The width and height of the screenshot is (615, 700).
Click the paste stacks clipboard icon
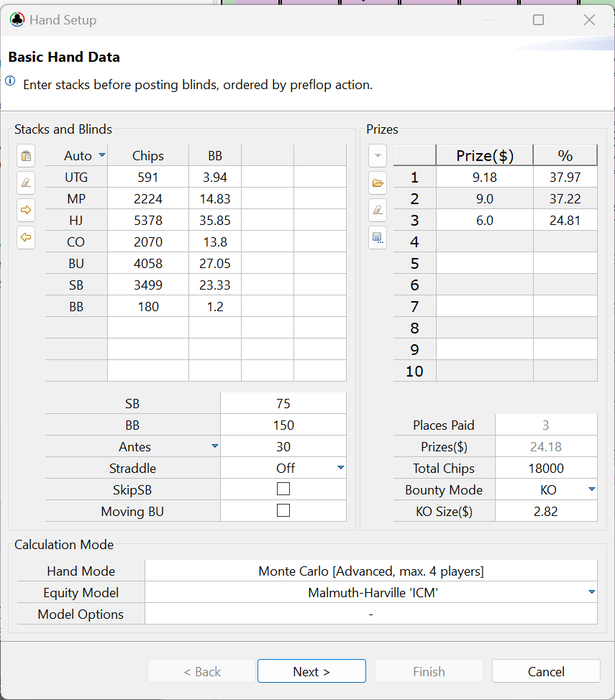tap(26, 156)
